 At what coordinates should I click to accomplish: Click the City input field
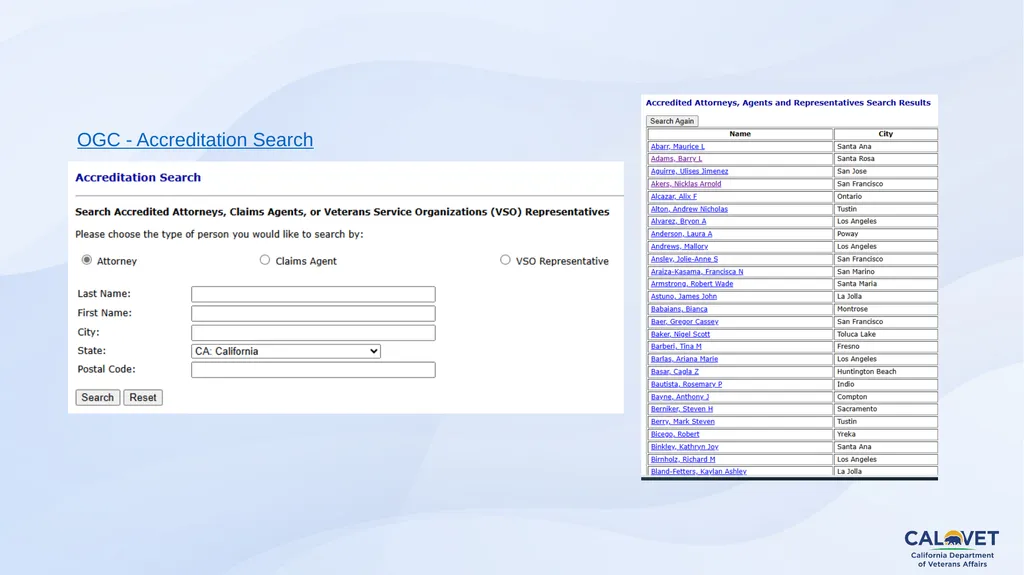[x=313, y=332]
